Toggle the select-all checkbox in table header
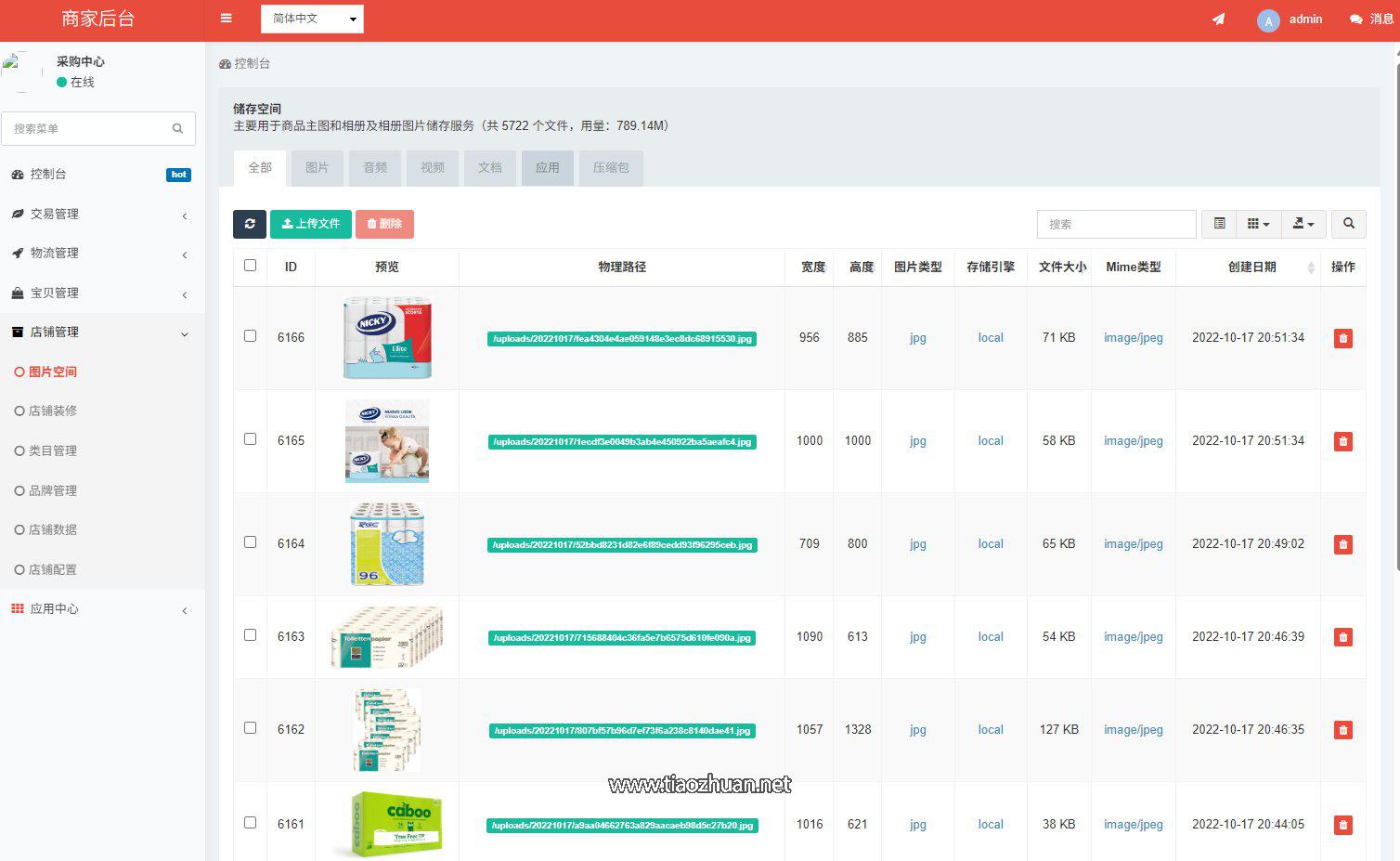 click(250, 265)
